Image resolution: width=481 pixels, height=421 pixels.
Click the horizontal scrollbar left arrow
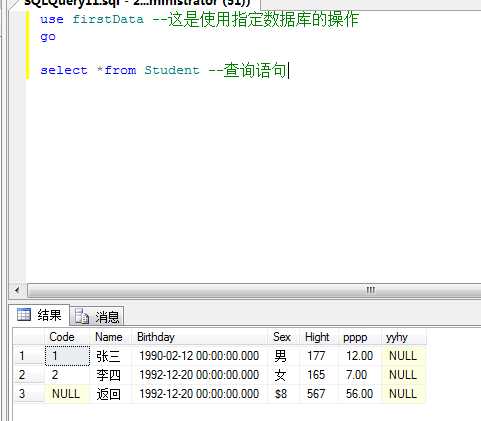17,290
